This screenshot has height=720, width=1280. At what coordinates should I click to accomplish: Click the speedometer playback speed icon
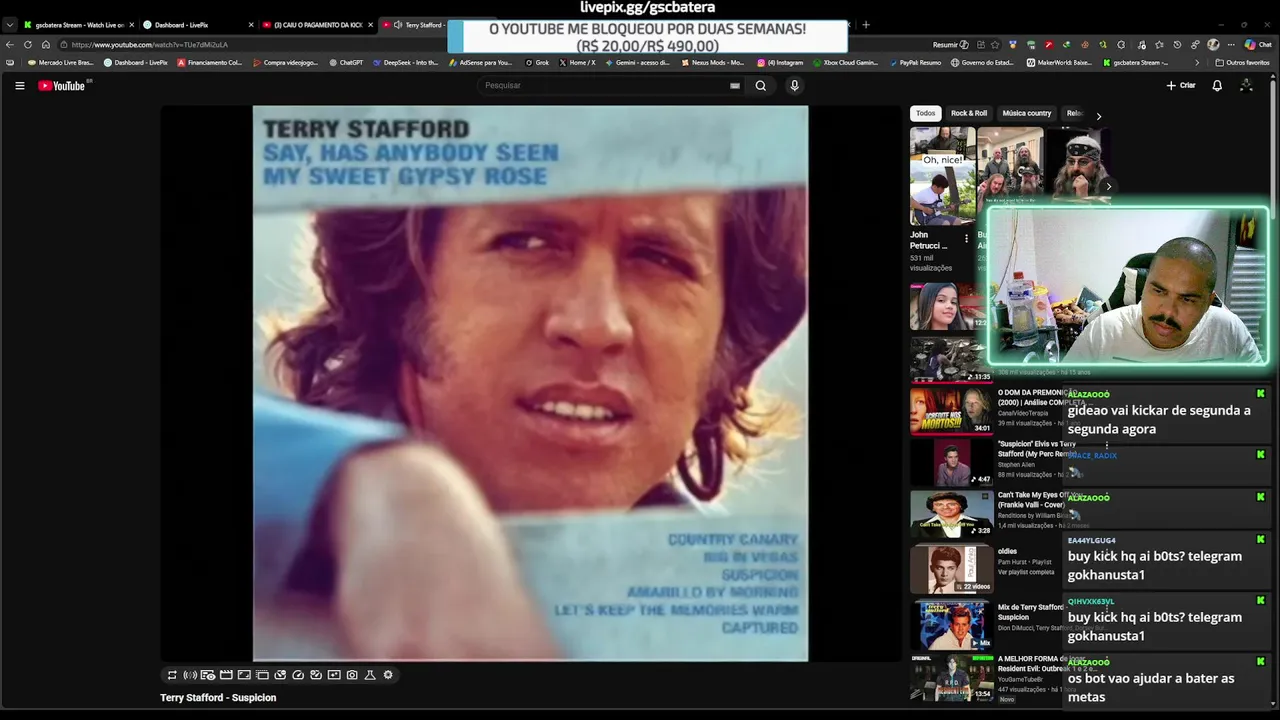click(x=298, y=675)
